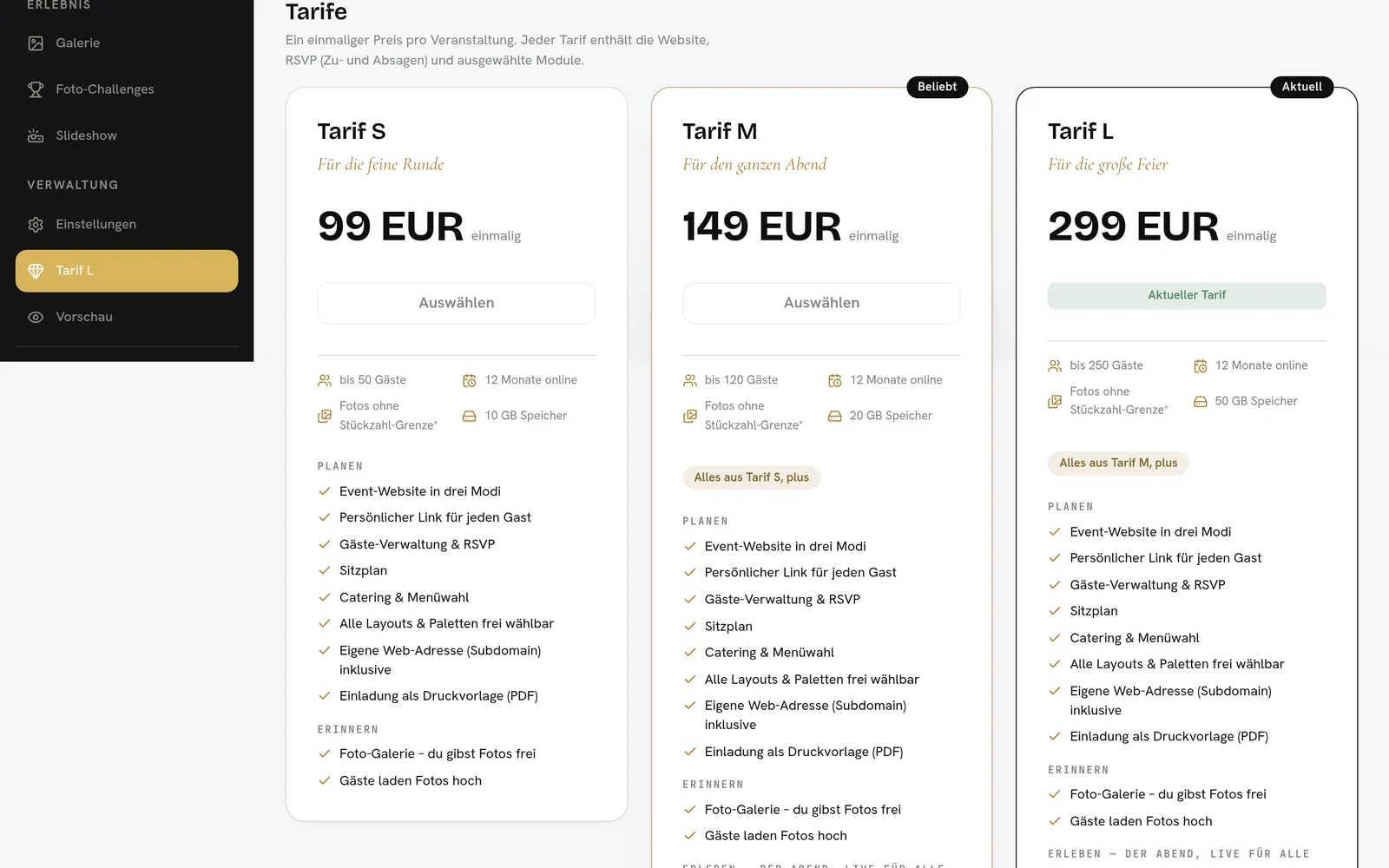Click the Beliebt badge on Tarif M
The image size is (1389, 868).
click(938, 87)
